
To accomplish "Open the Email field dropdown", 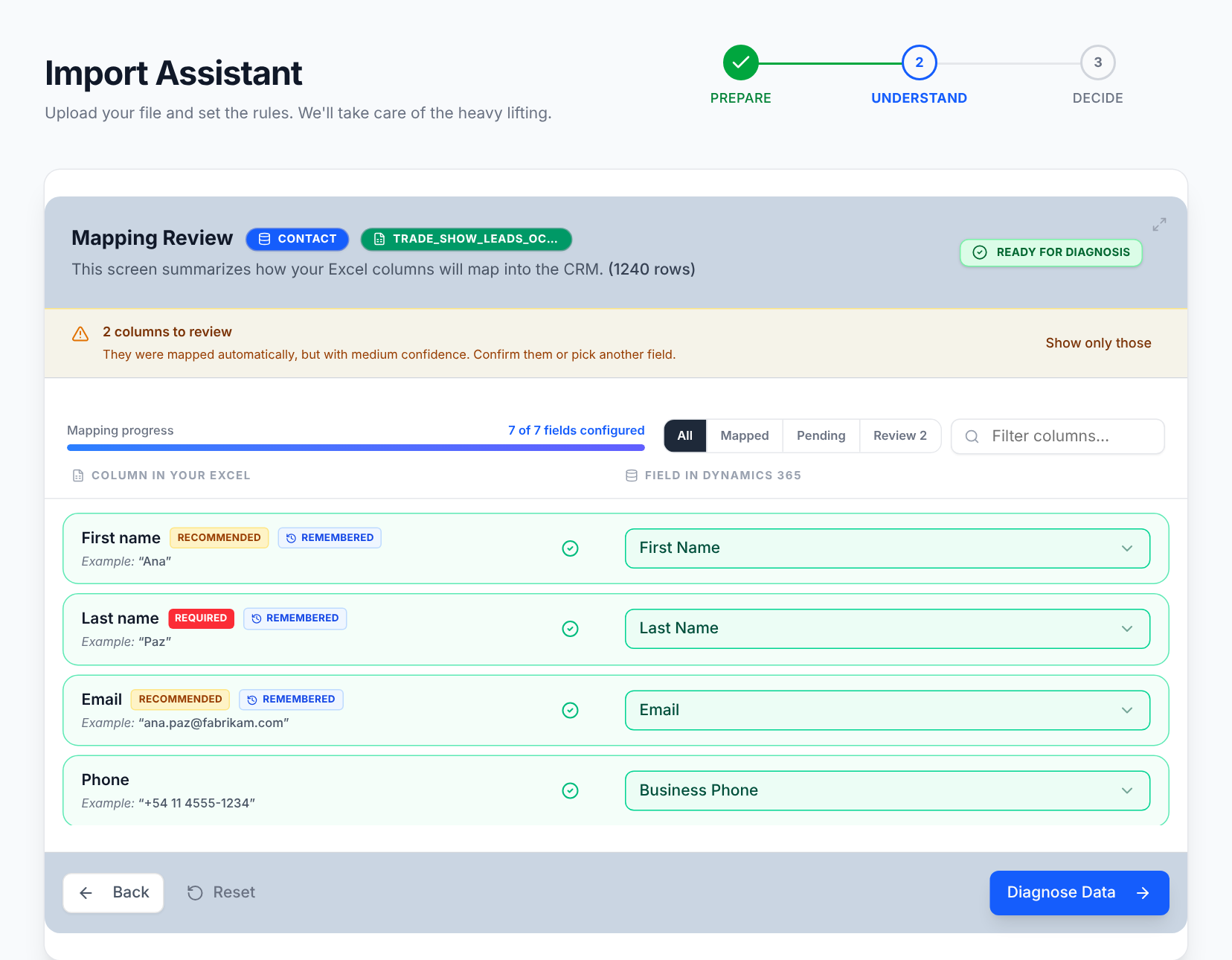I will pyautogui.click(x=888, y=710).
